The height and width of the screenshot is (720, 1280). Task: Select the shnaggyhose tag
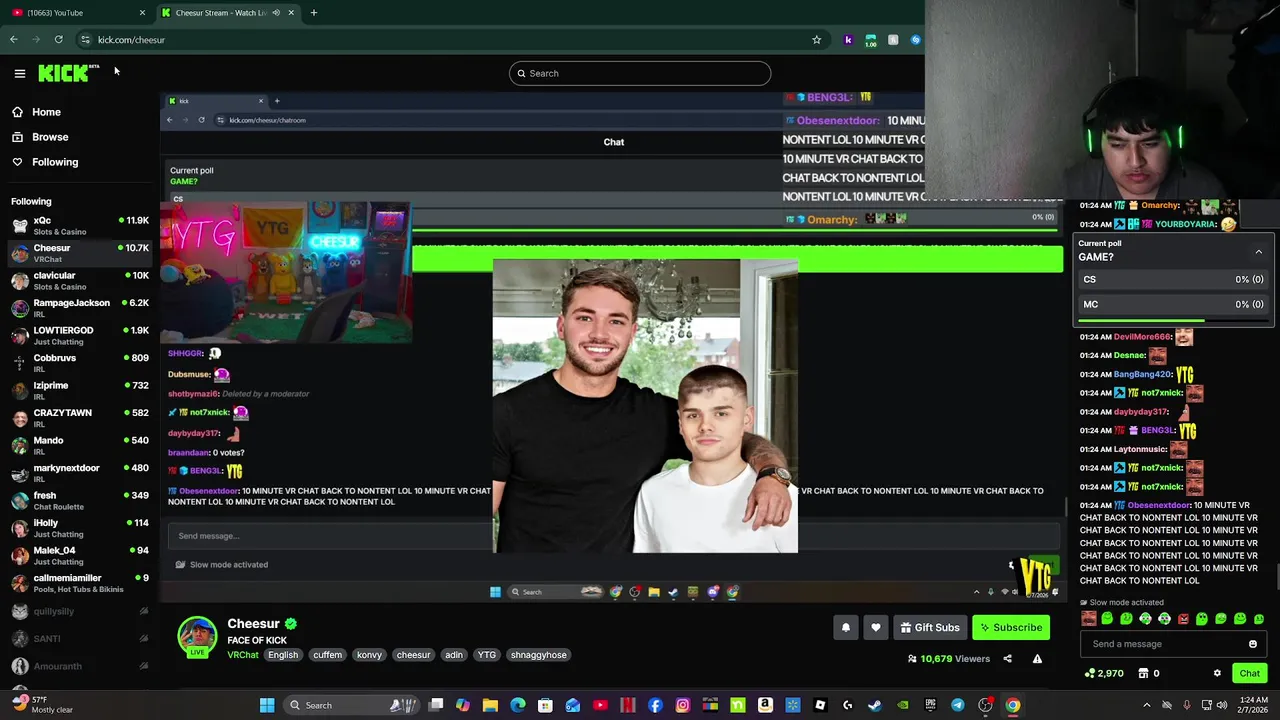pos(538,655)
